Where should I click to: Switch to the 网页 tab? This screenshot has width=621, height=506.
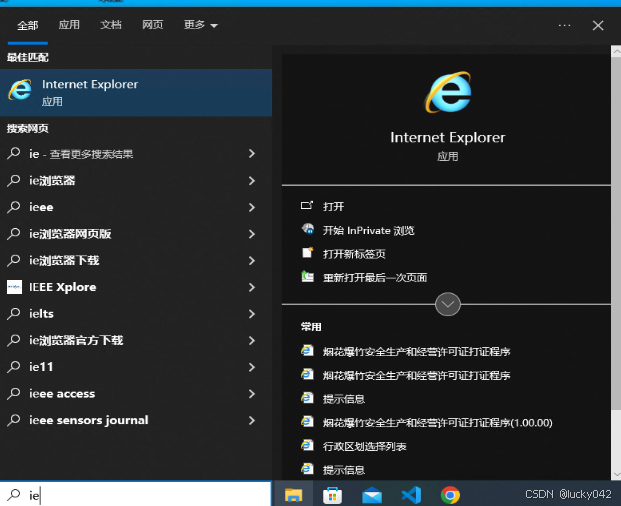pos(152,25)
